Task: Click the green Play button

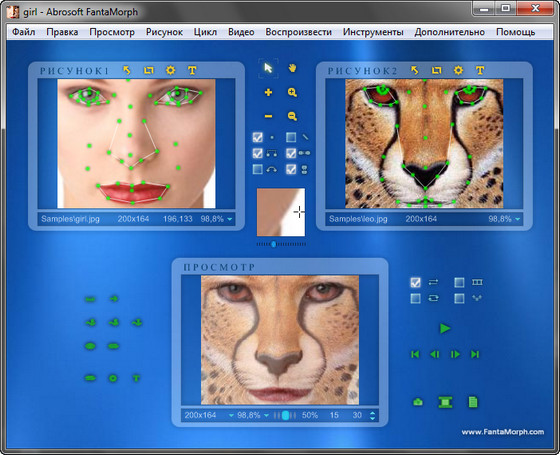Action: pos(445,328)
